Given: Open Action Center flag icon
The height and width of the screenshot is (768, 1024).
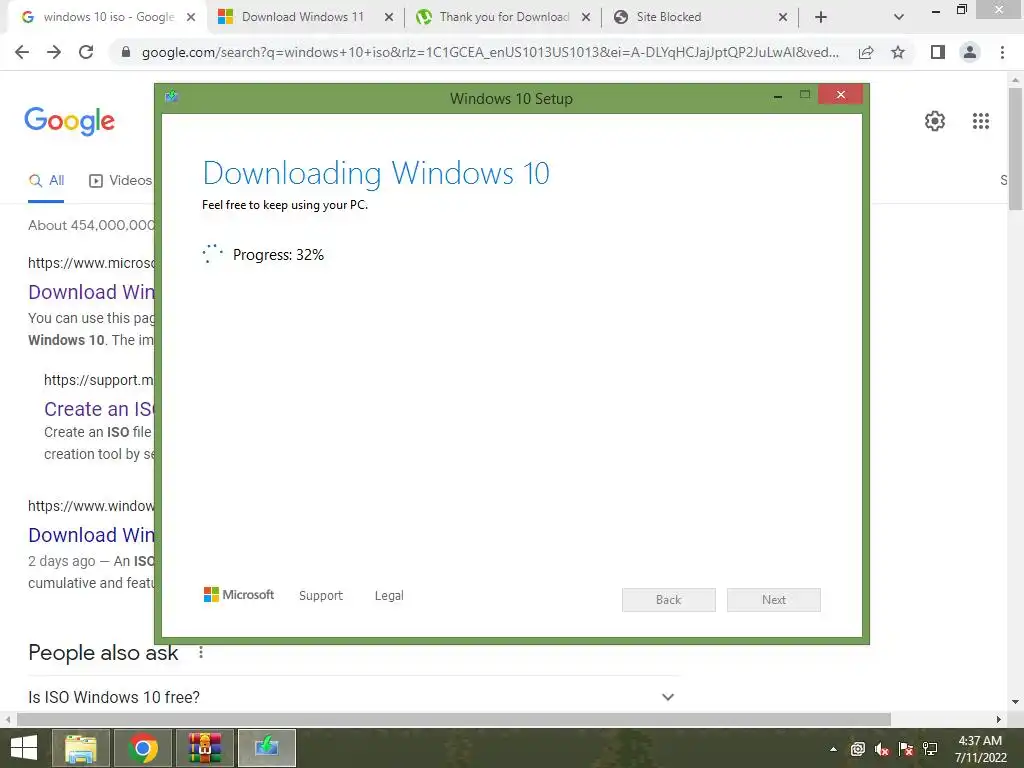Looking at the screenshot, I should point(906,749).
